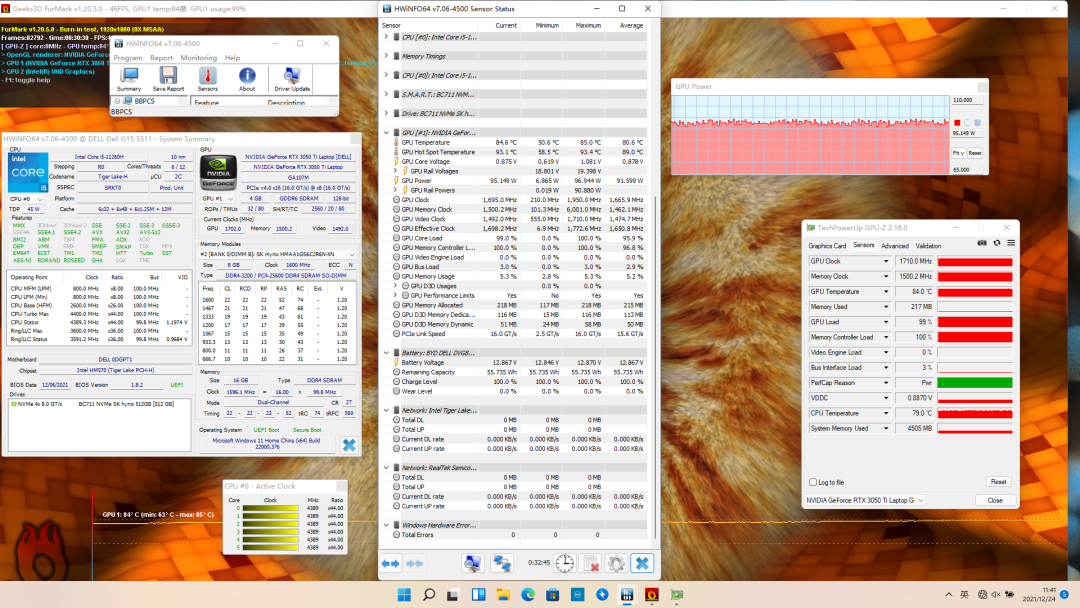The image size is (1080, 608).
Task: Click the sensor monitor magnifier icon
Action: tap(472, 563)
